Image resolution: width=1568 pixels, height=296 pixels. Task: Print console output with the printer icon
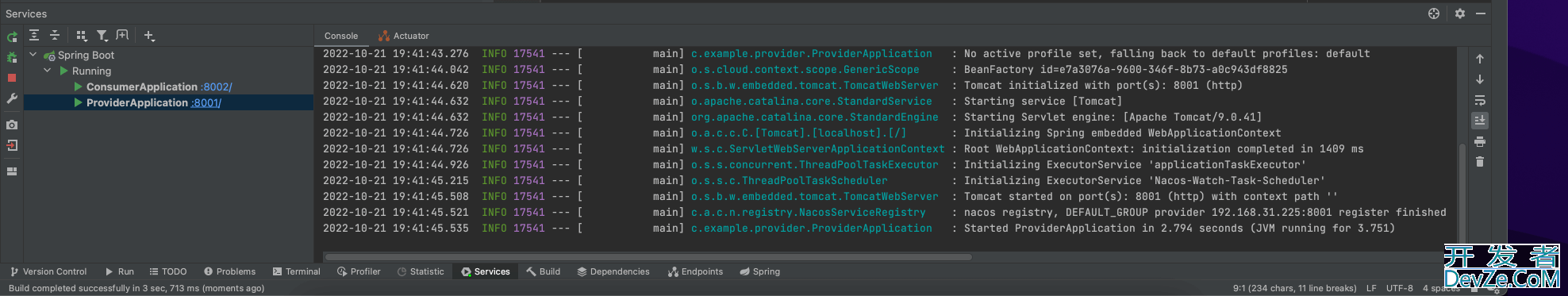[1480, 141]
